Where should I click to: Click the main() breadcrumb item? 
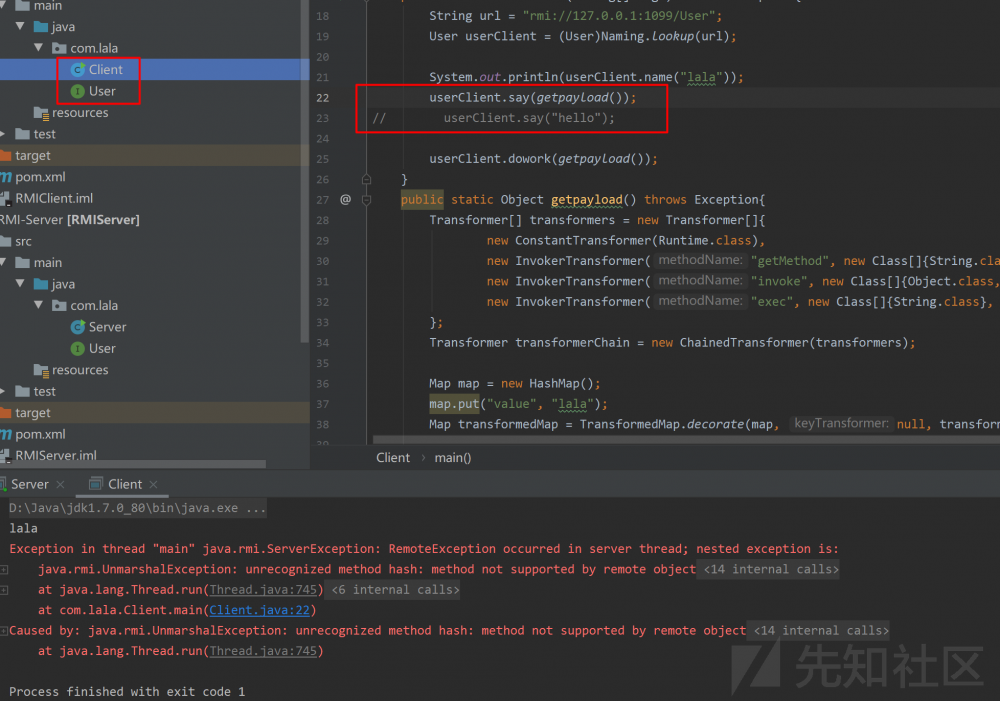coord(453,458)
